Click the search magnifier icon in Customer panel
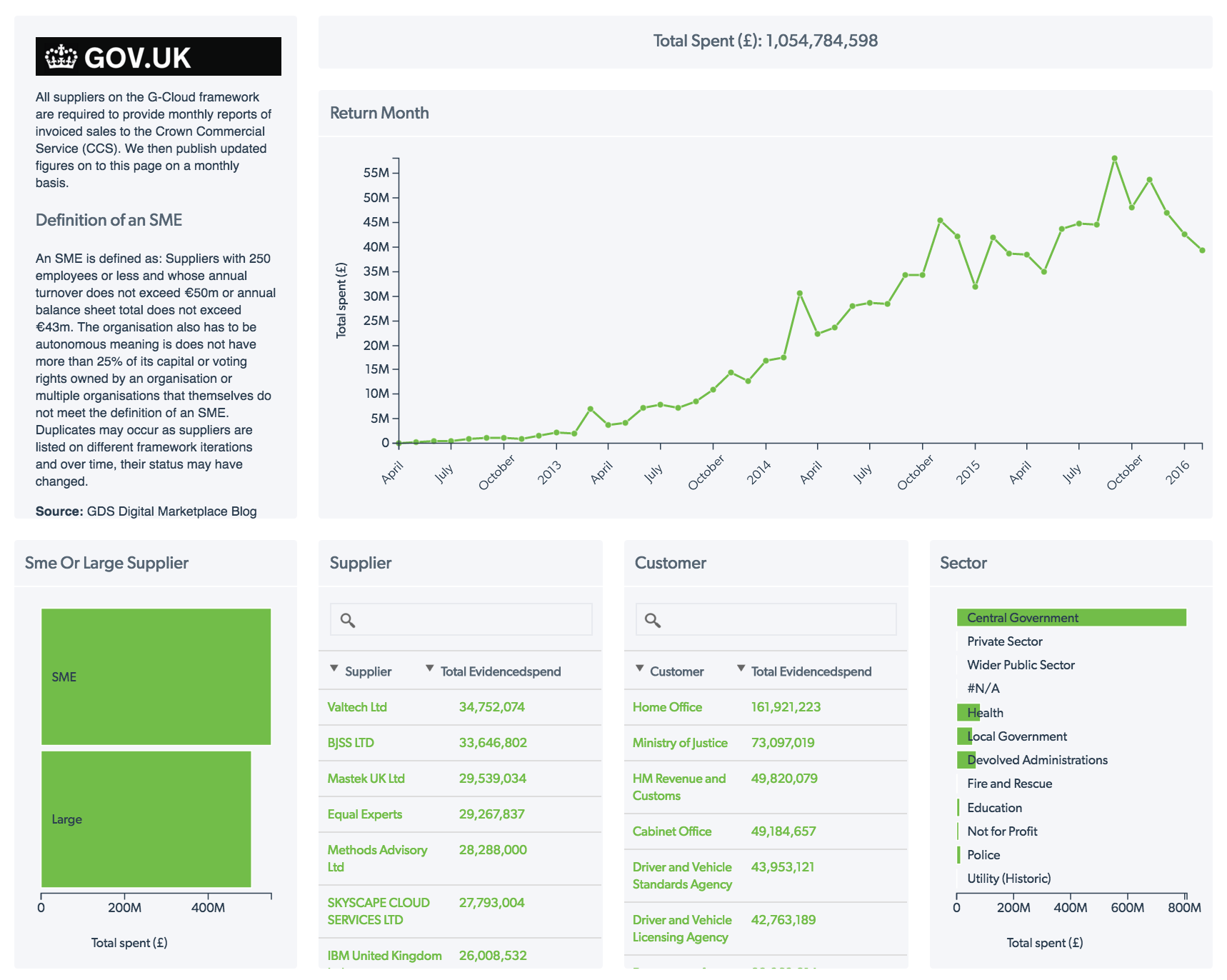The width and height of the screenshot is (1227, 980). (x=653, y=621)
